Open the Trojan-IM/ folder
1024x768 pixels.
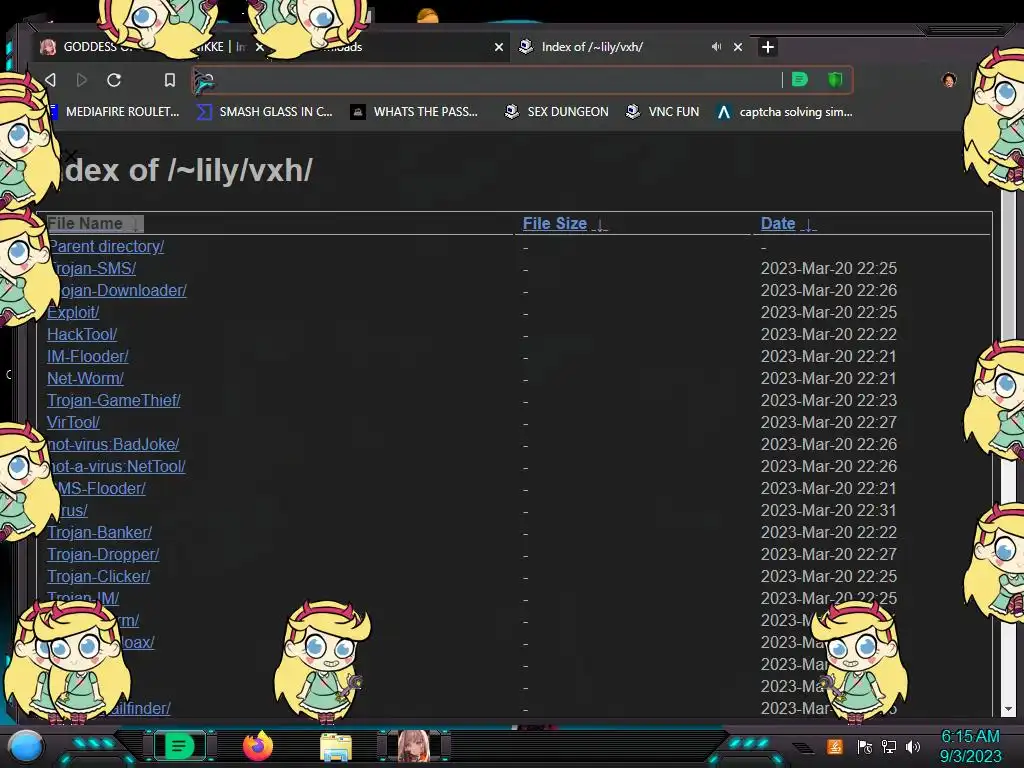tap(83, 598)
